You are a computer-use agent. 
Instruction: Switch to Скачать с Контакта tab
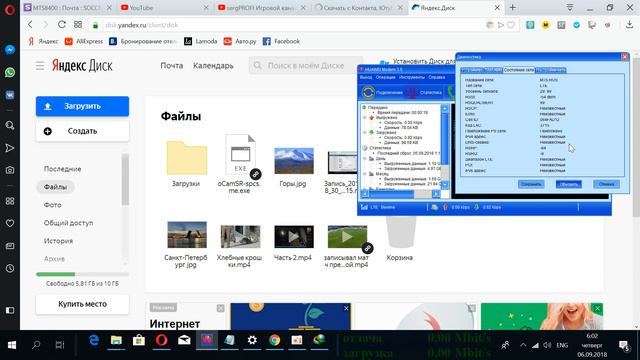(359, 8)
